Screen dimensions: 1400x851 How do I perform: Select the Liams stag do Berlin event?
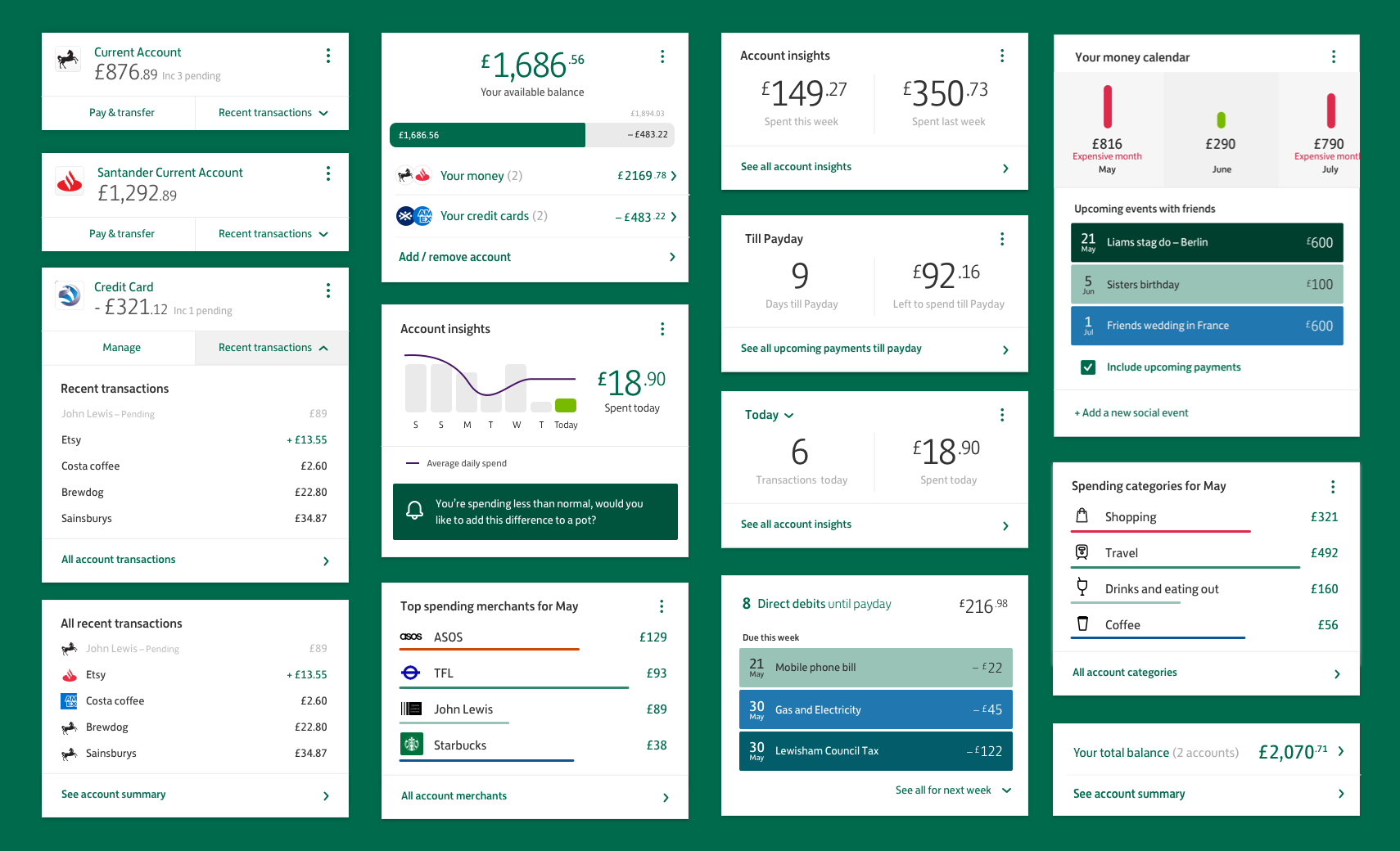[1207, 242]
